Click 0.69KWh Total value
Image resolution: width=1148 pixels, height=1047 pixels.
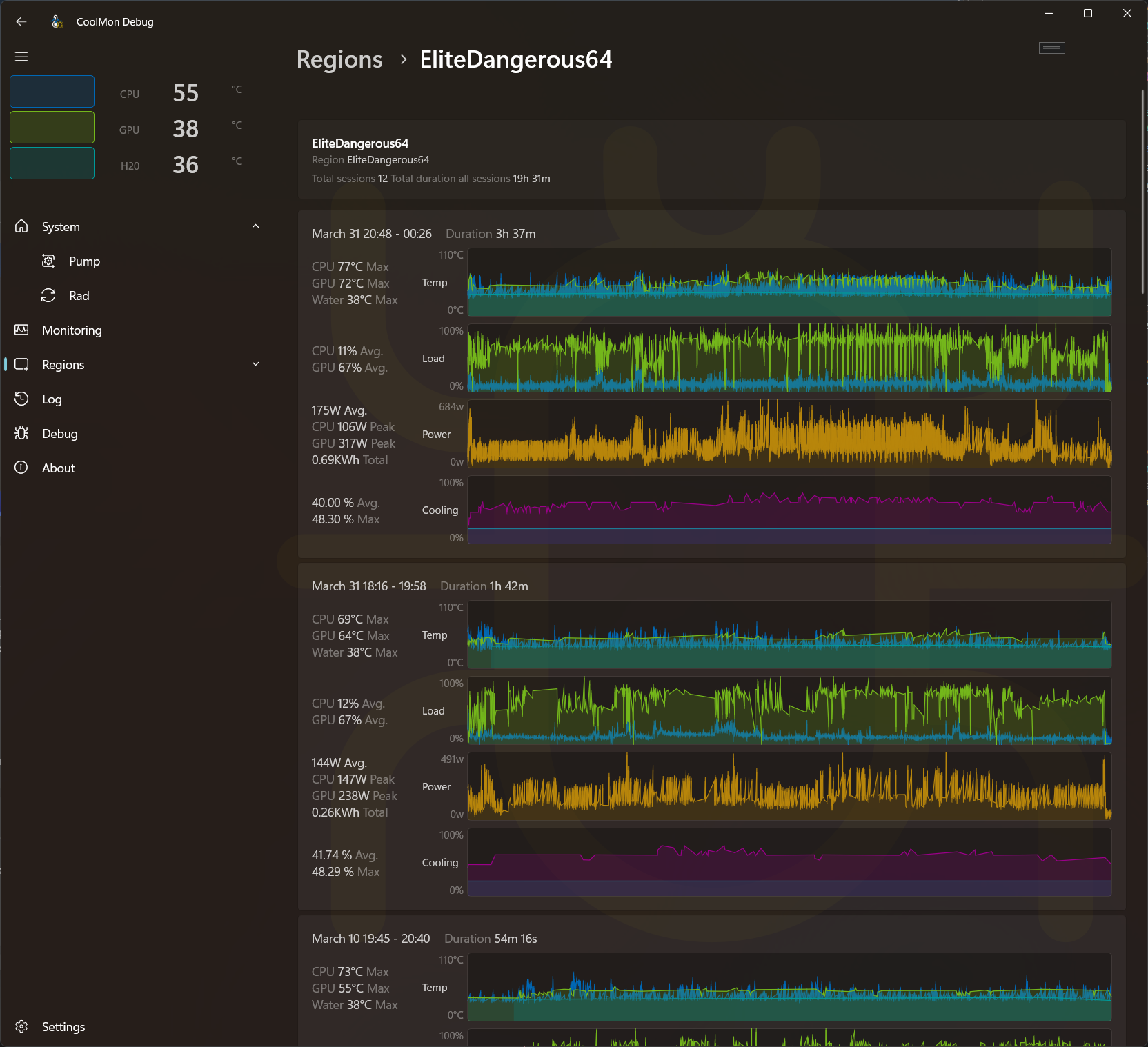[350, 460]
